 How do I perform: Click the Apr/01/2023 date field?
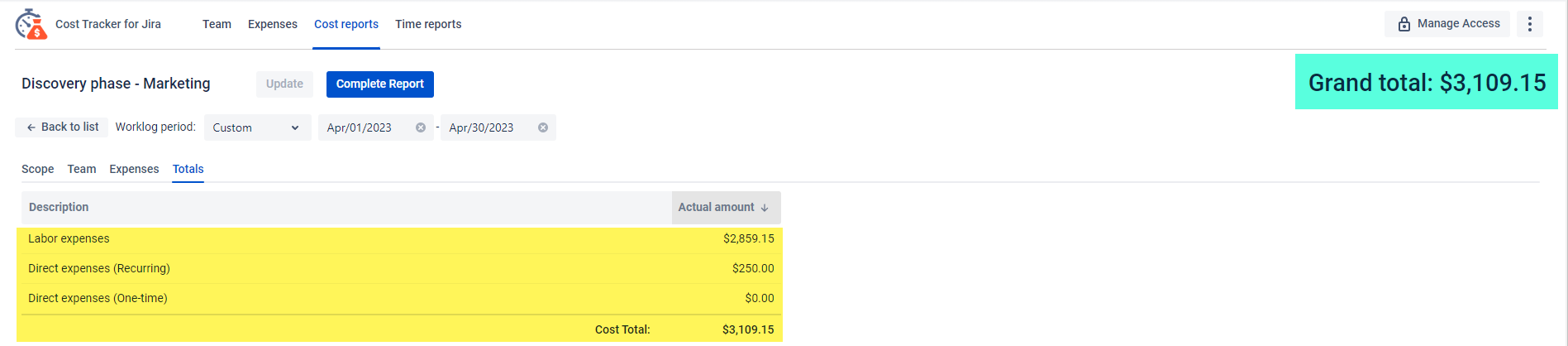[364, 127]
